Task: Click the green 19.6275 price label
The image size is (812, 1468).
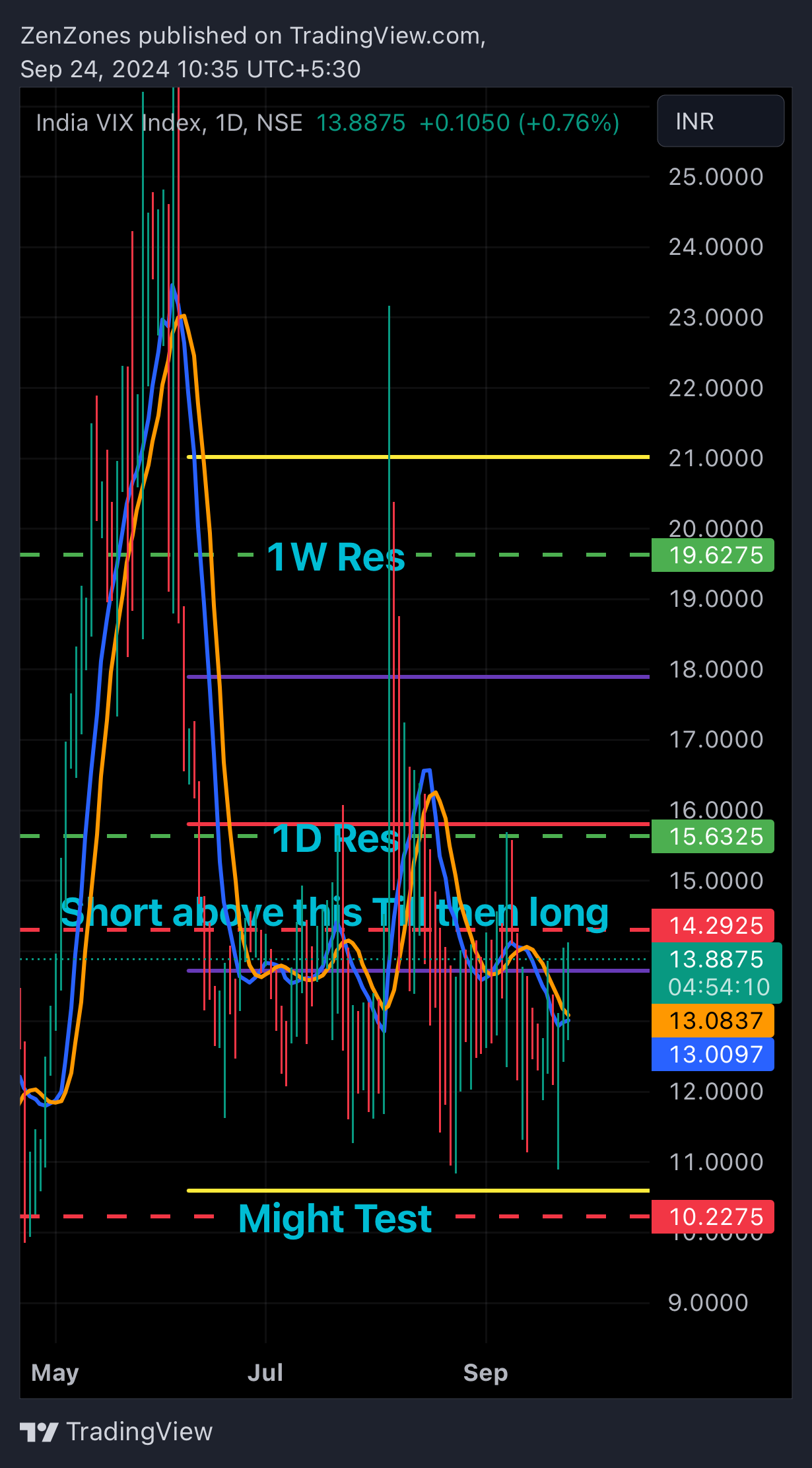Action: pyautogui.click(x=713, y=555)
